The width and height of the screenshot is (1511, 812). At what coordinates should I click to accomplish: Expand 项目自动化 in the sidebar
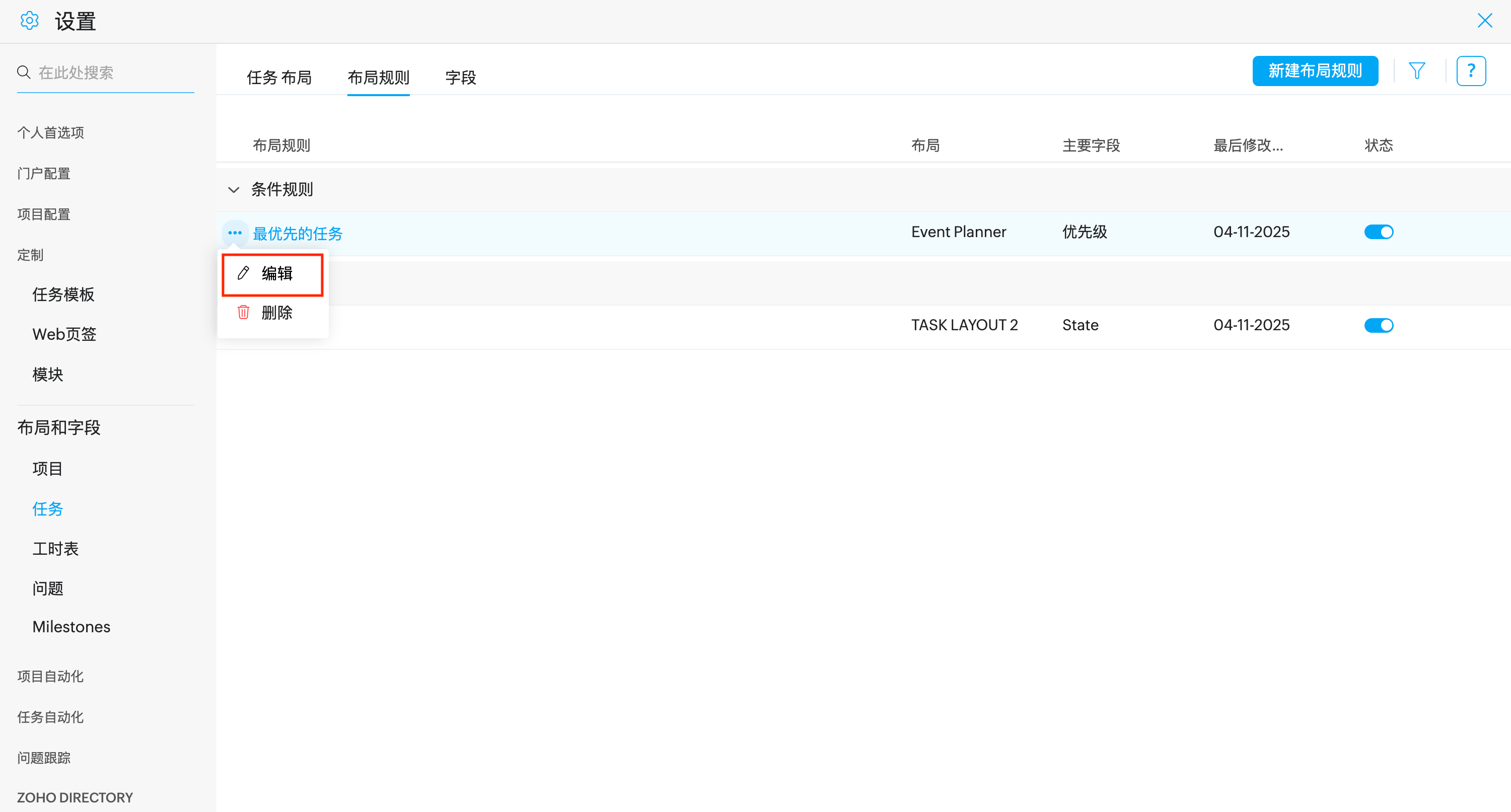click(50, 676)
